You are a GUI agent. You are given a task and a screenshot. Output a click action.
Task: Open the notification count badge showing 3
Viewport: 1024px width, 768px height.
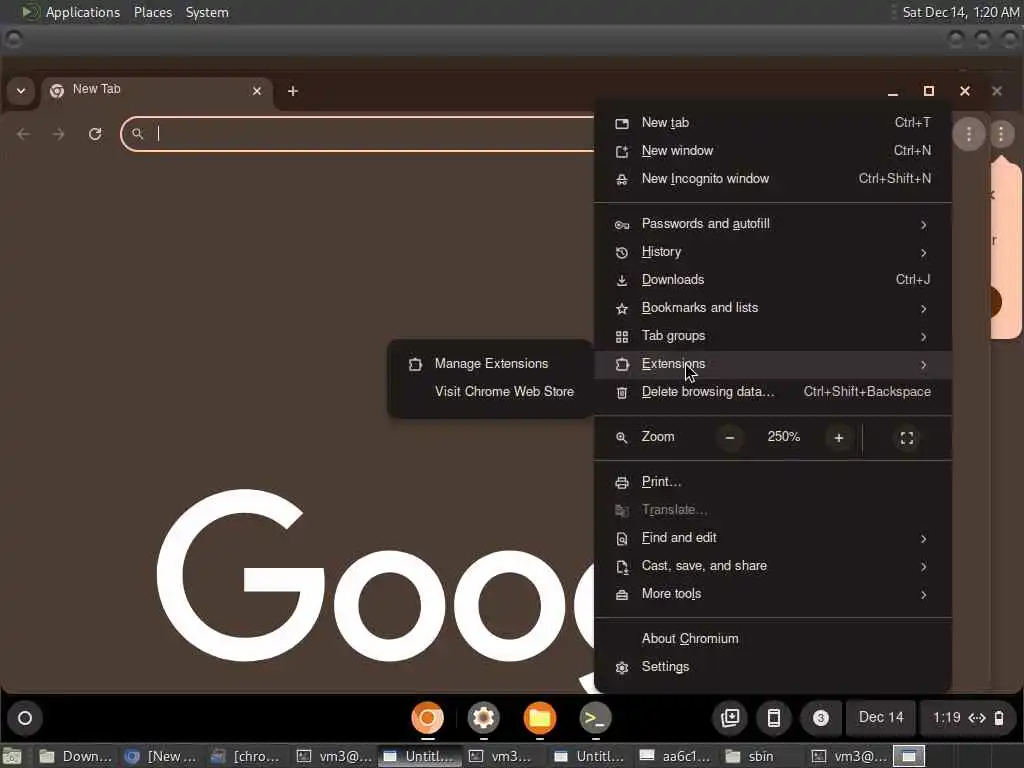(x=821, y=718)
